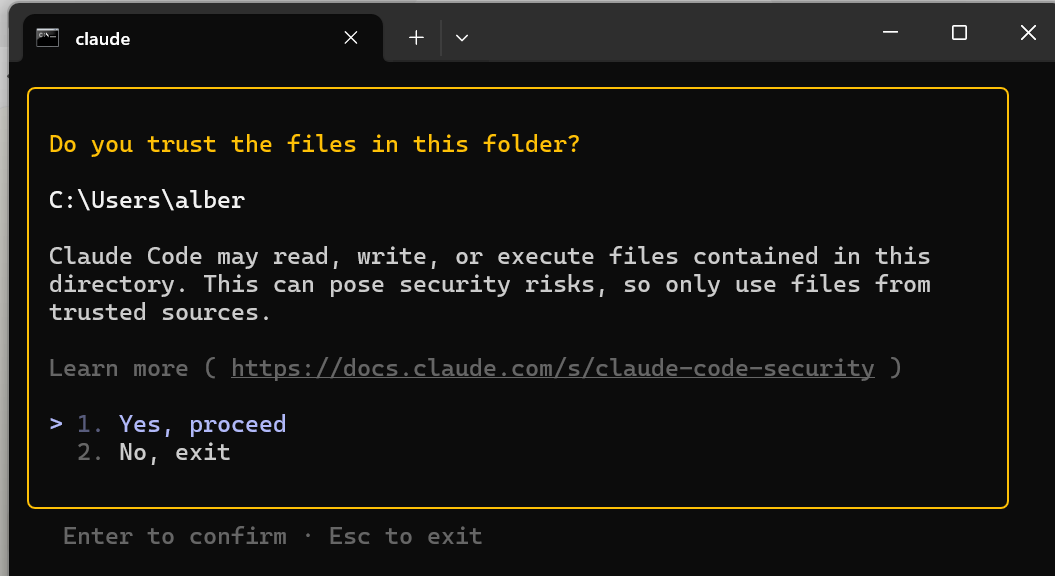Click the command prompt icon on the claude tab
This screenshot has width=1055, height=576.
click(x=46, y=38)
